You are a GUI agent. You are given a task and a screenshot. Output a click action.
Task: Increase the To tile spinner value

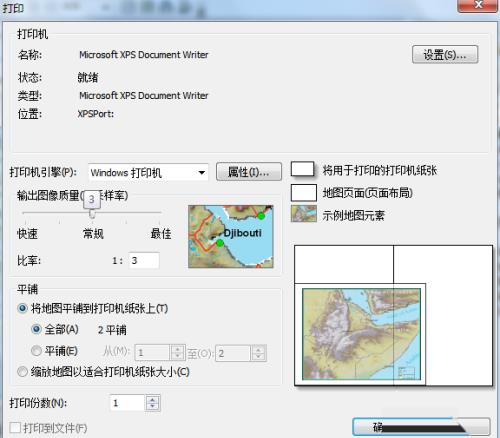click(x=258, y=350)
